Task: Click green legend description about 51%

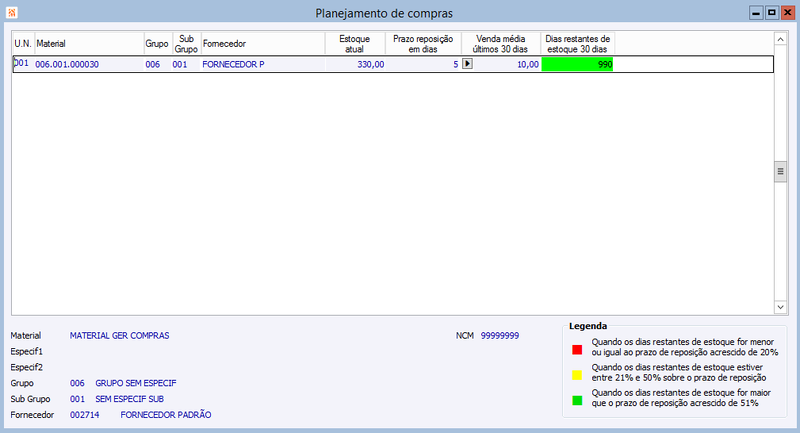Action: point(681,398)
